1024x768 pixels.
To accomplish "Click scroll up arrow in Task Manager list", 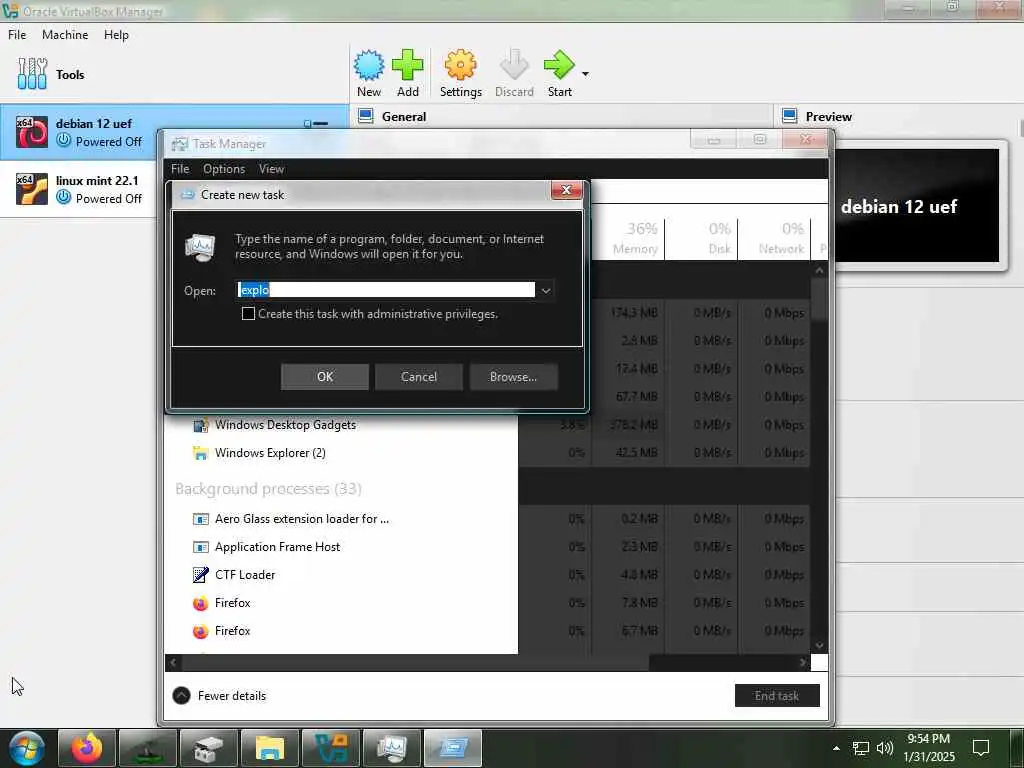I will click(x=820, y=270).
